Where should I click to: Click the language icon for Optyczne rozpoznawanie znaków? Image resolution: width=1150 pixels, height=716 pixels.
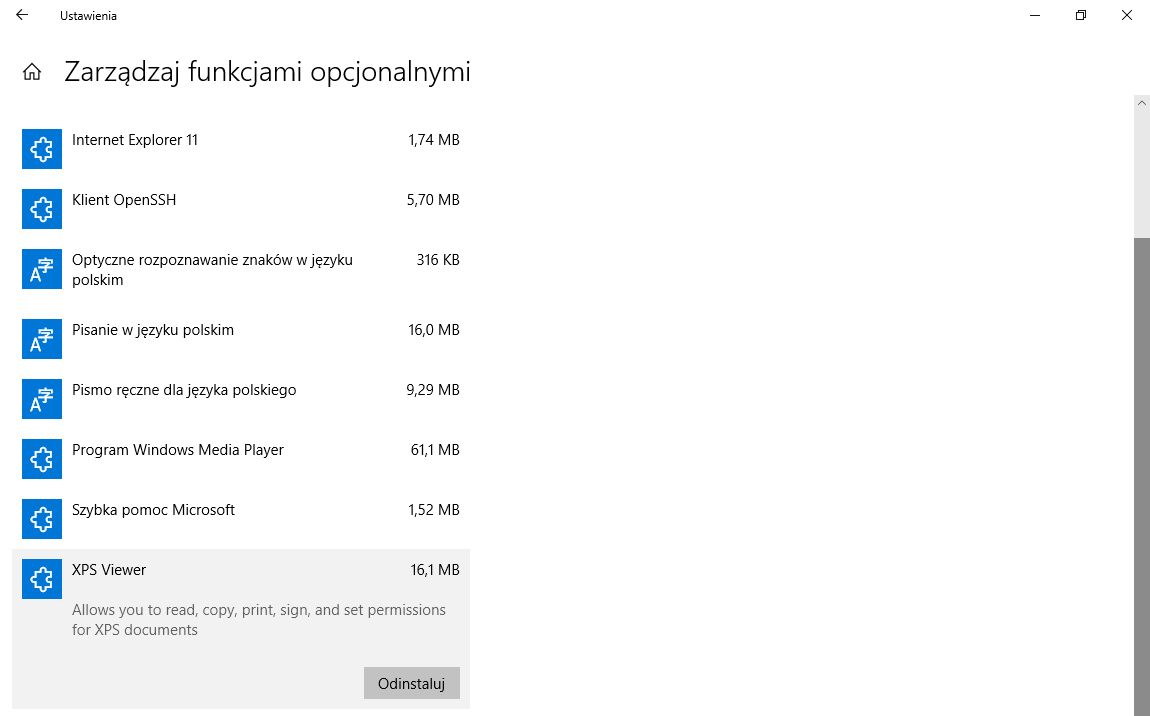pyautogui.click(x=41, y=268)
